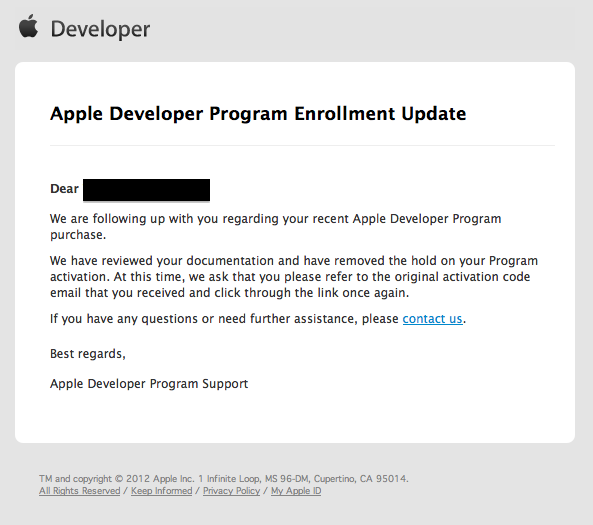Open the contact us link

(432, 319)
